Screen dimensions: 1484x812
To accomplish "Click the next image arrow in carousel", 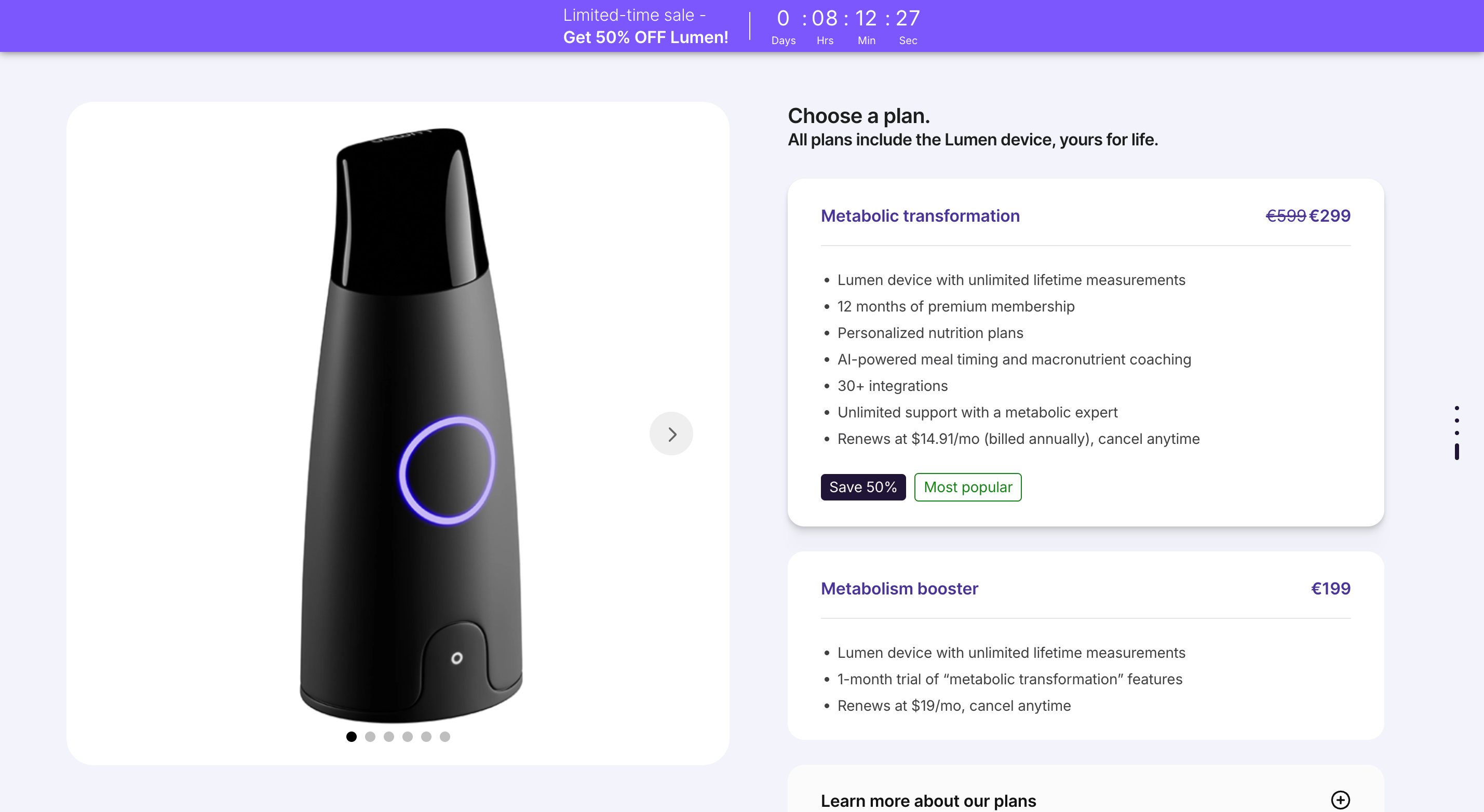I will tap(671, 434).
